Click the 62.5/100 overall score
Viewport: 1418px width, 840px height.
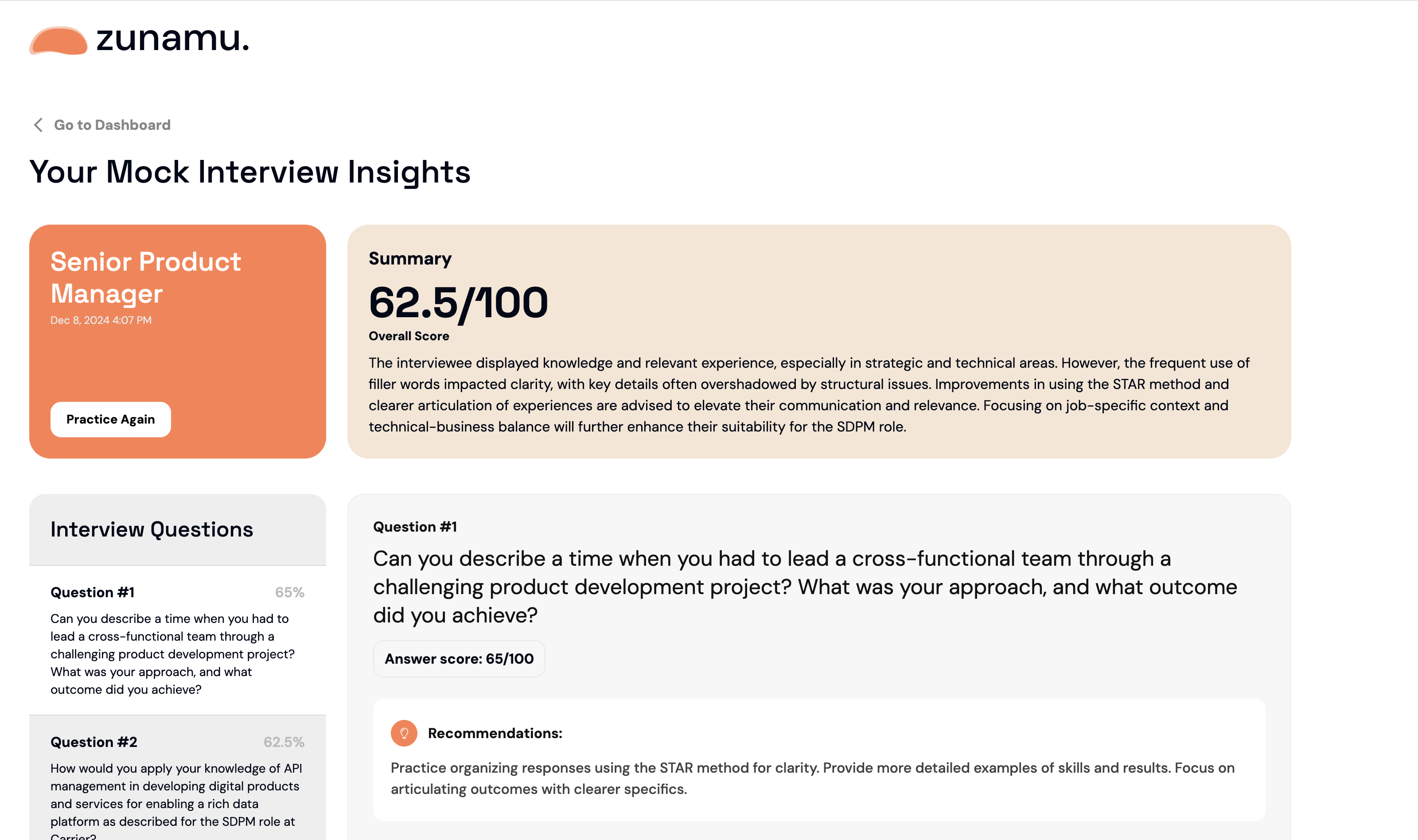point(458,303)
